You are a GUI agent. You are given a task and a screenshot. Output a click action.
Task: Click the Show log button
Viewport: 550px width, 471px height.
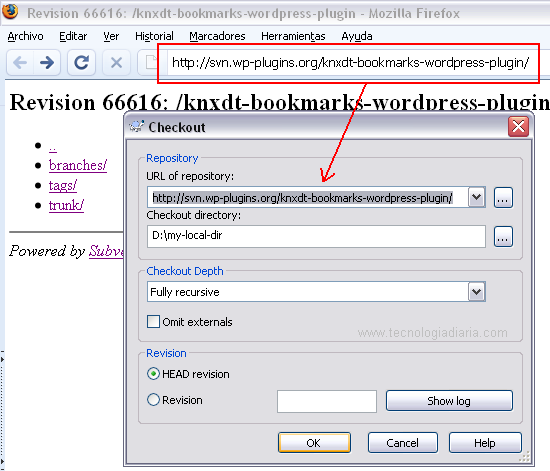point(449,401)
